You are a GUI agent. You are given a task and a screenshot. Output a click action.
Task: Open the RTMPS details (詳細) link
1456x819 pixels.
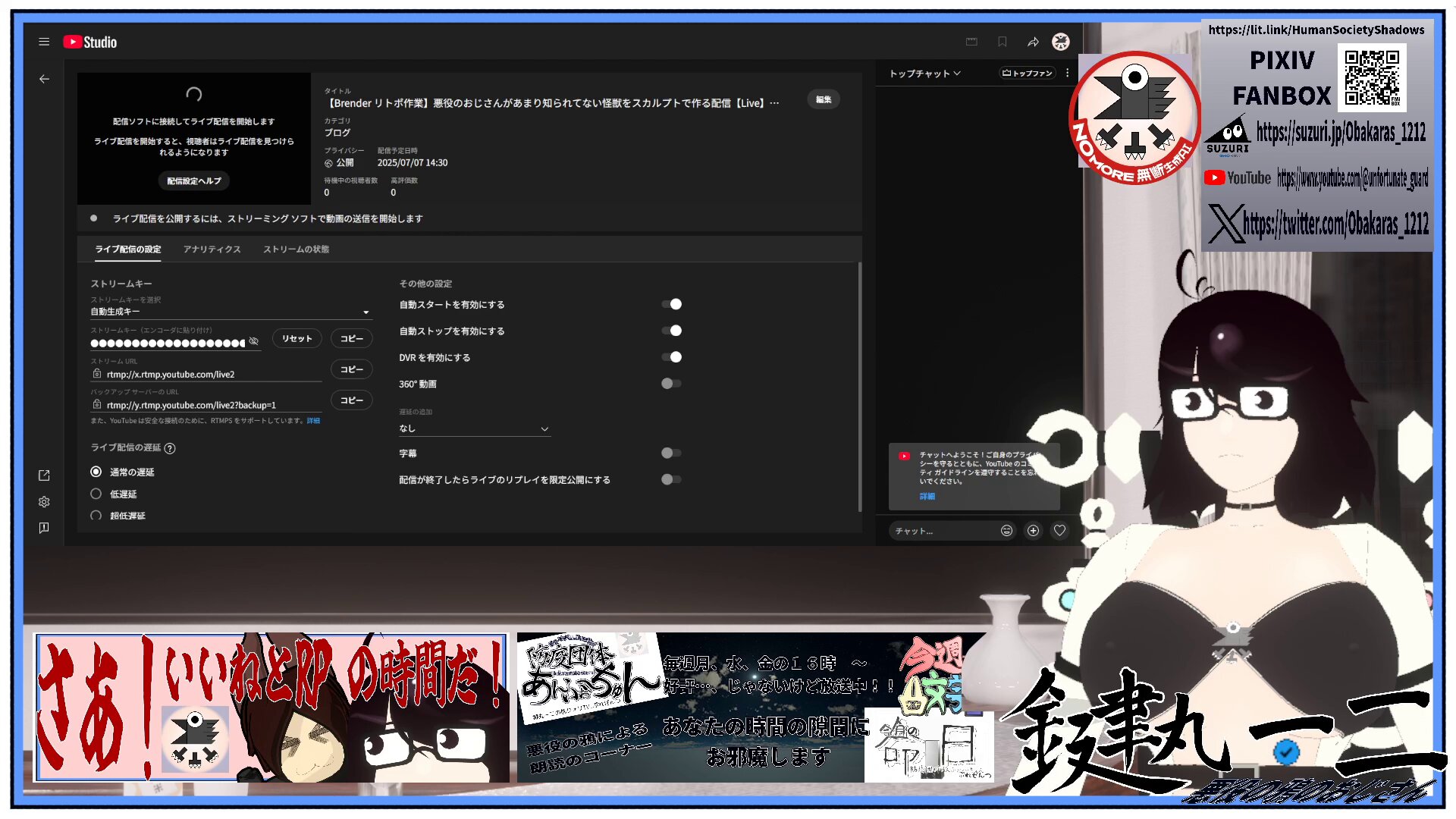point(313,421)
